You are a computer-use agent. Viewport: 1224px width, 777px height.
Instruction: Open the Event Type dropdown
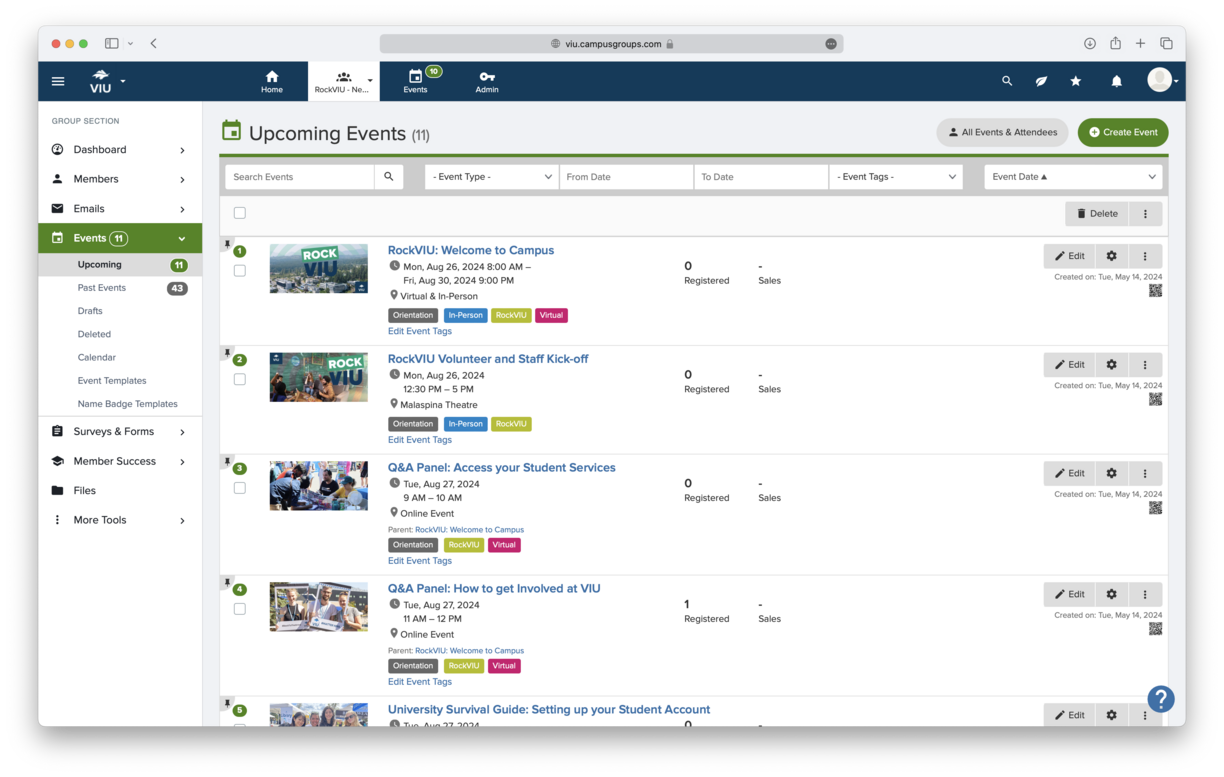point(492,177)
